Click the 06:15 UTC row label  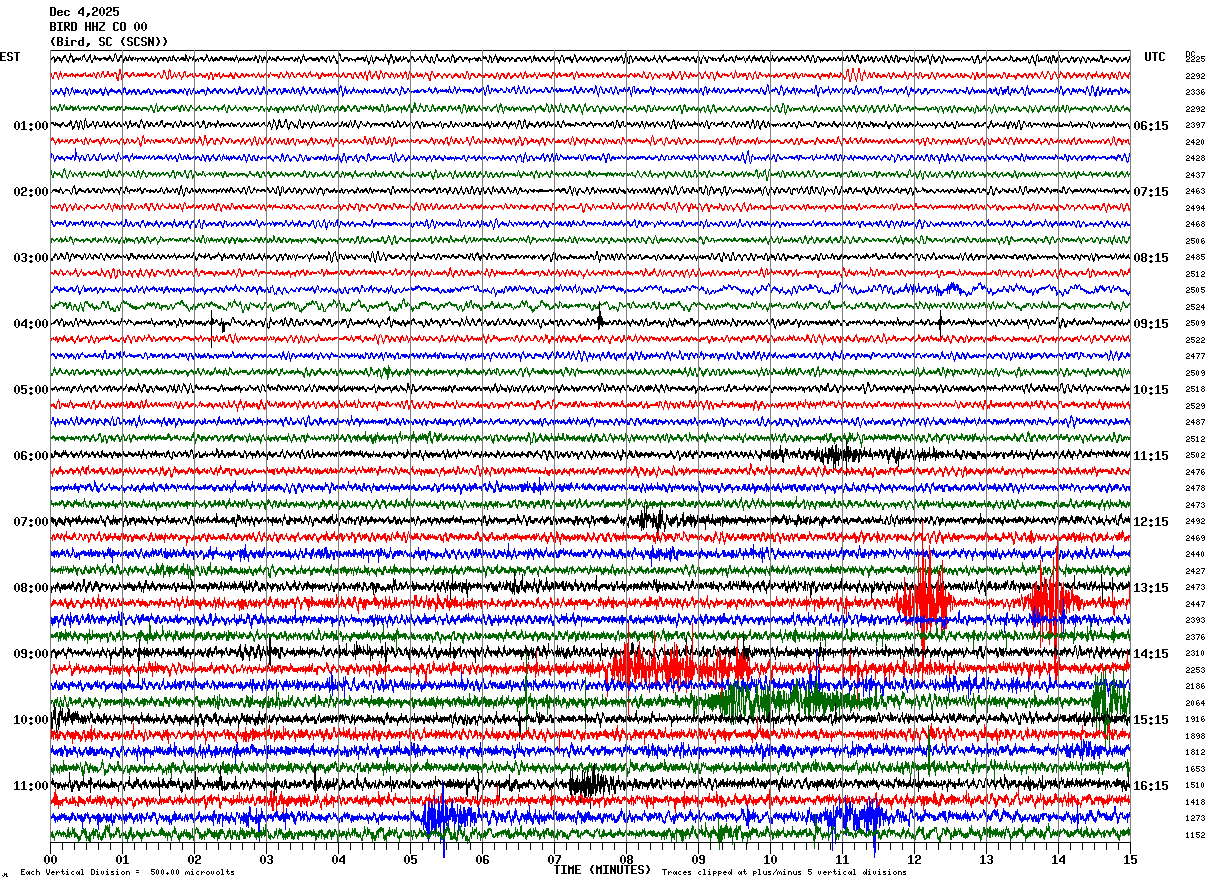point(1151,126)
